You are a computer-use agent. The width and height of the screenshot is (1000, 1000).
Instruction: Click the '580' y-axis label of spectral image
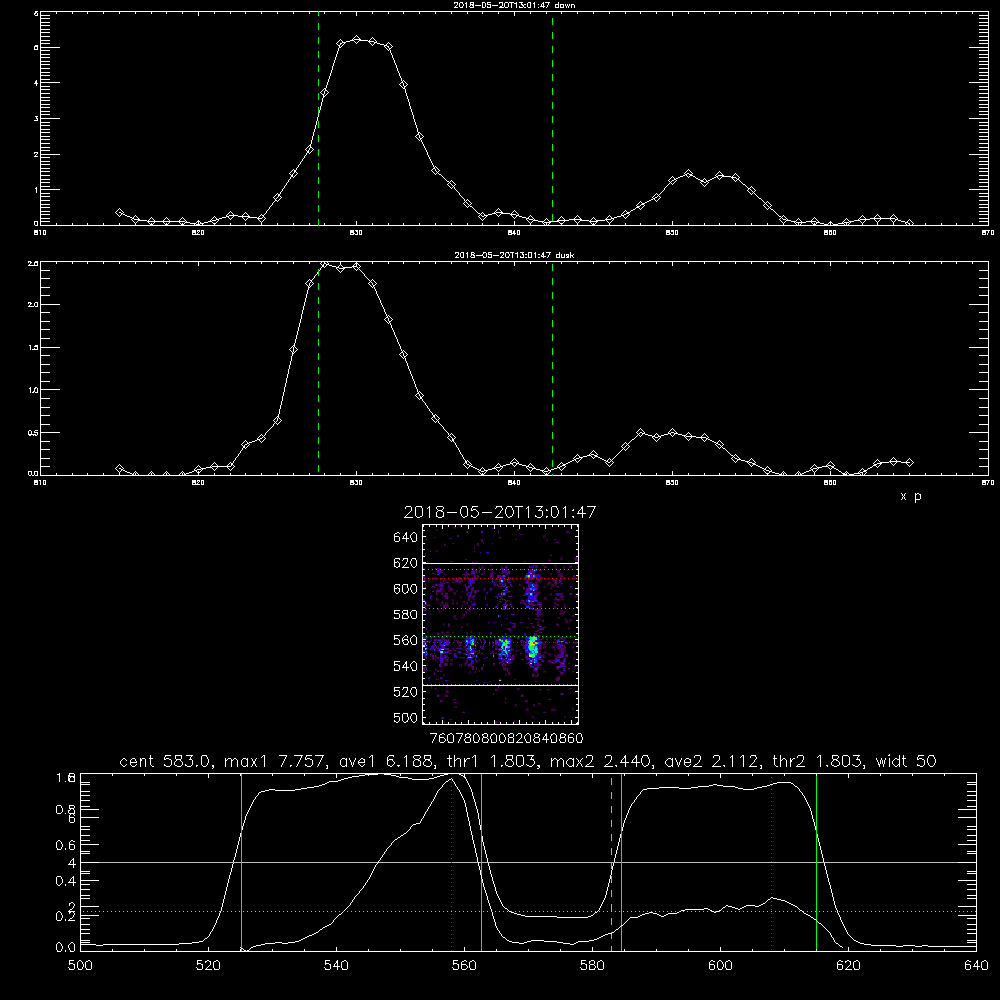coord(405,614)
